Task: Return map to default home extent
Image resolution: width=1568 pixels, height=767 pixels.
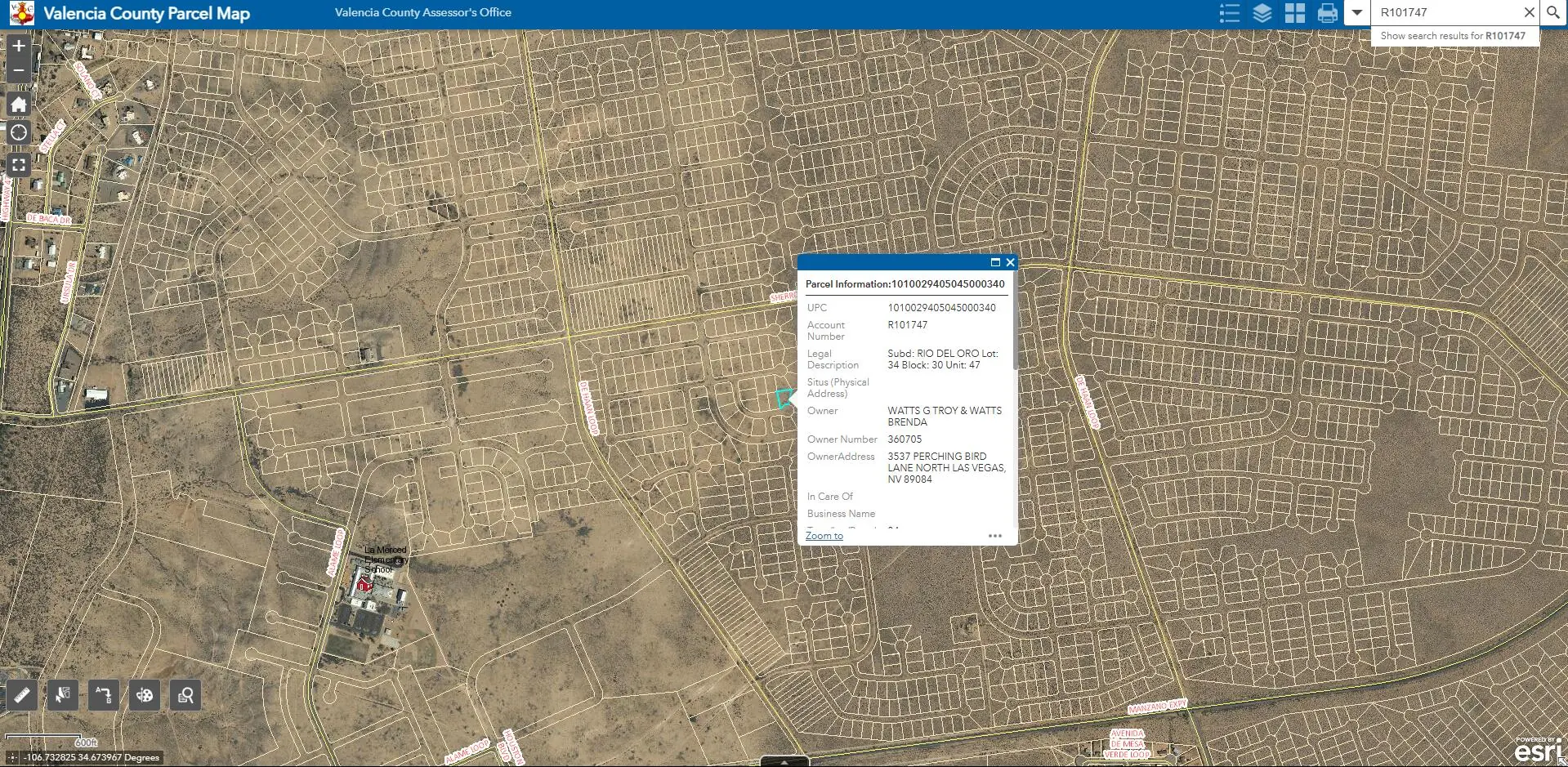Action: click(19, 104)
